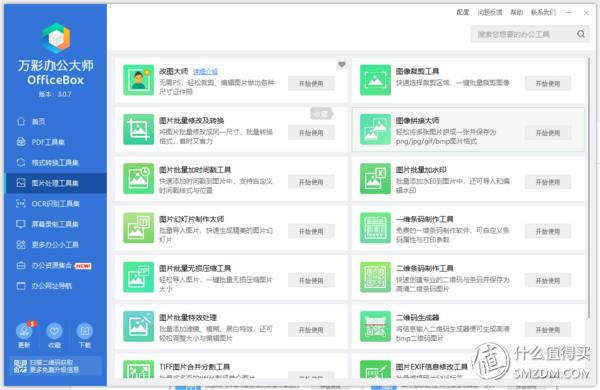Open 办公网址导航 in the sidebar
600x390 pixels.
(x=55, y=286)
